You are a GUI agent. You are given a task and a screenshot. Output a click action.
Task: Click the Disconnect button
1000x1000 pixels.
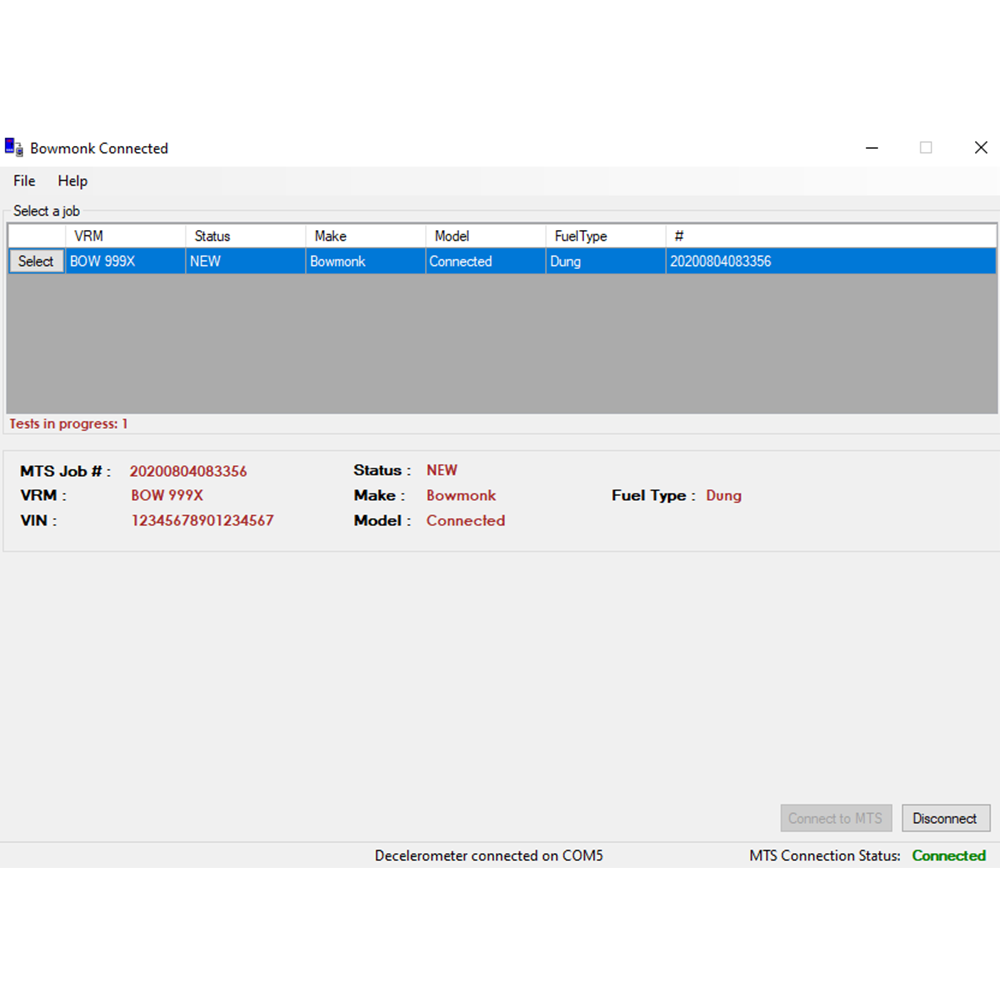(x=945, y=818)
